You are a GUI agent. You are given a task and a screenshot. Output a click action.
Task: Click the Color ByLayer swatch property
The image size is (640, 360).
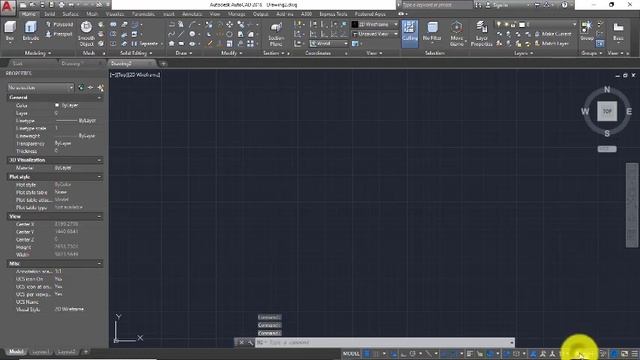coord(67,105)
